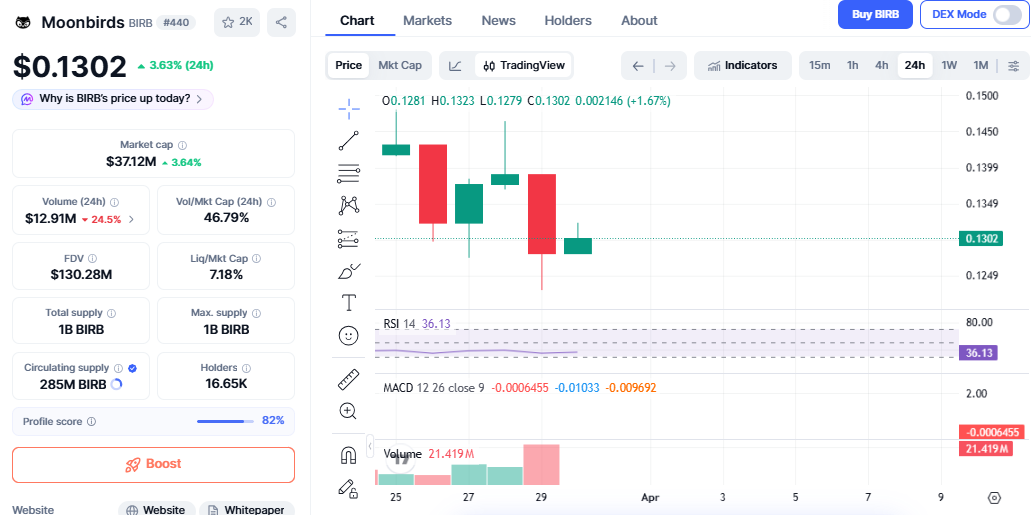The width and height of the screenshot is (1031, 515).
Task: Open 'Why is BIRB's price up today?'
Action: [113, 99]
